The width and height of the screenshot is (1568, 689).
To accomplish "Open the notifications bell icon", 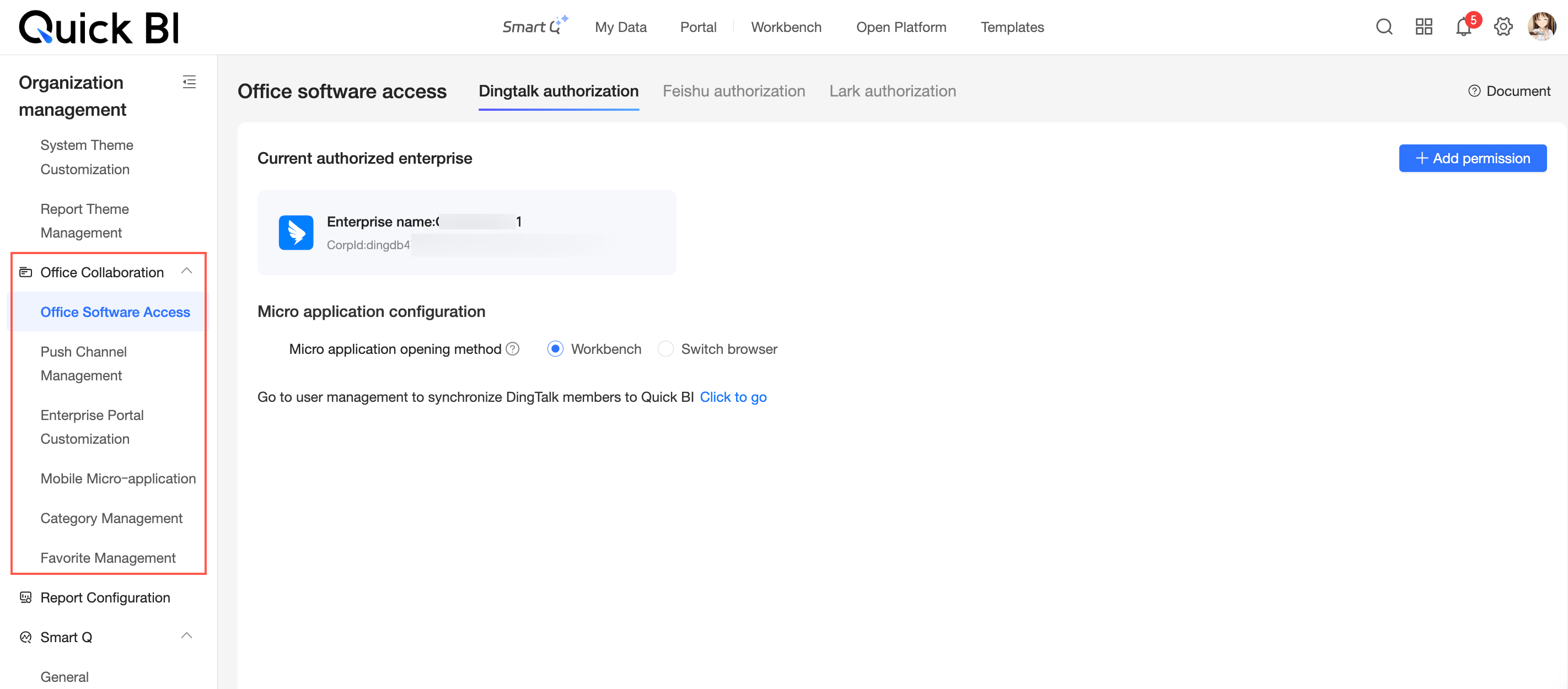I will click(x=1463, y=28).
